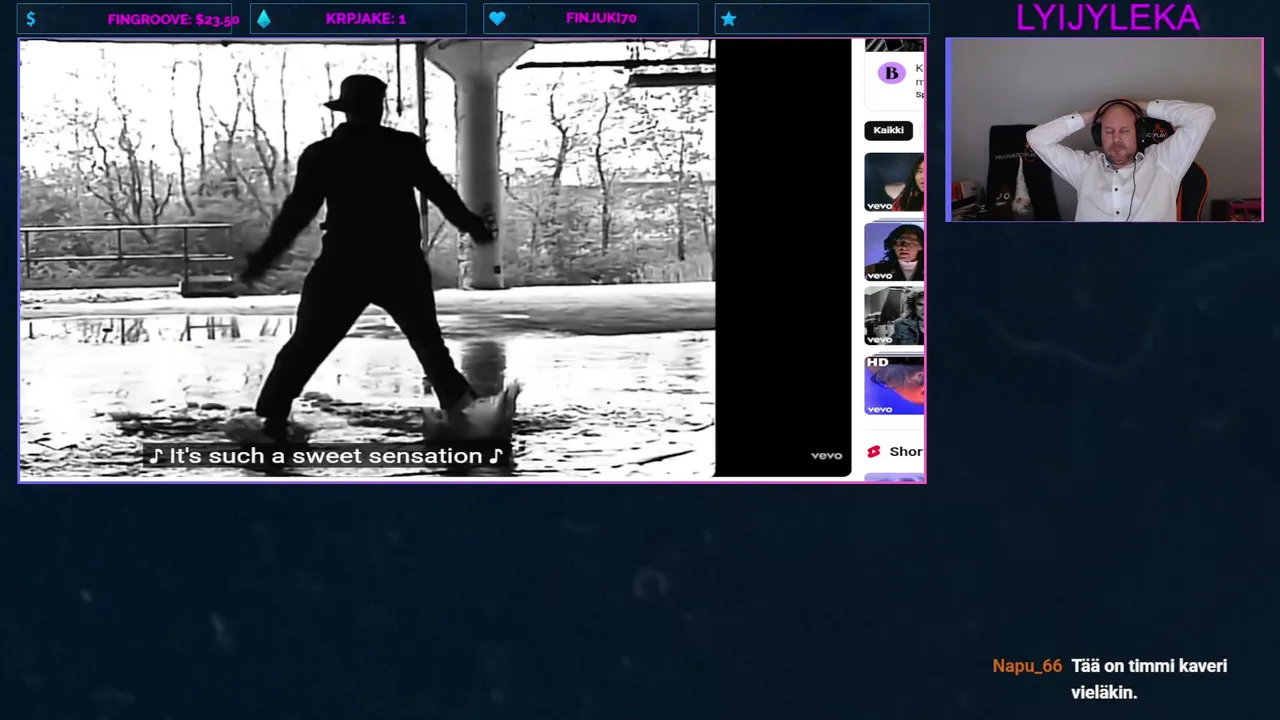The height and width of the screenshot is (720, 1280).
Task: Click the red Shorts logo icon
Action: 873,452
